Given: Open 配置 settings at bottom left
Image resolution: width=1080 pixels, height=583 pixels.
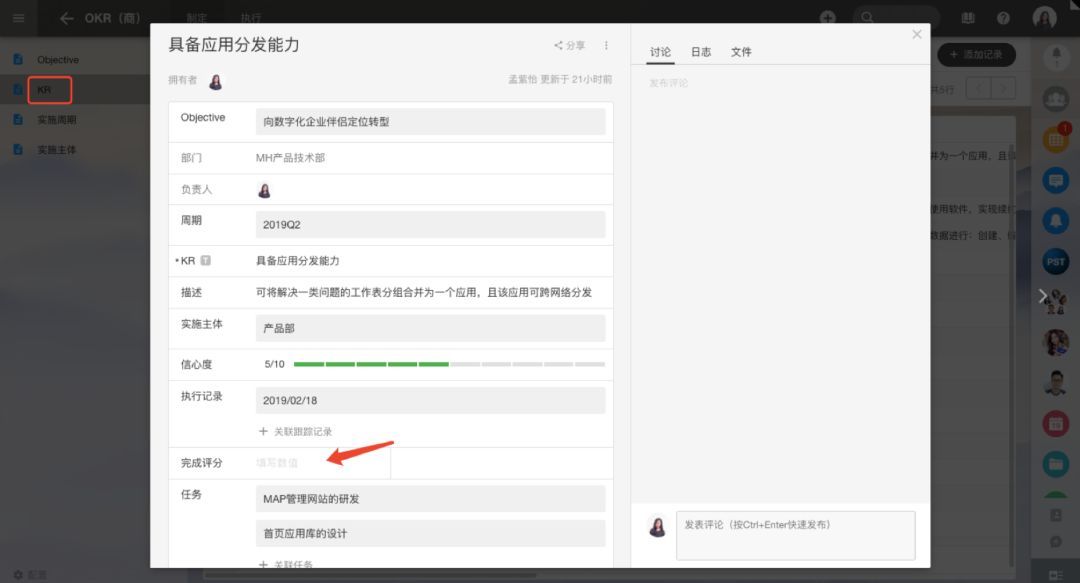Looking at the screenshot, I should pos(30,575).
